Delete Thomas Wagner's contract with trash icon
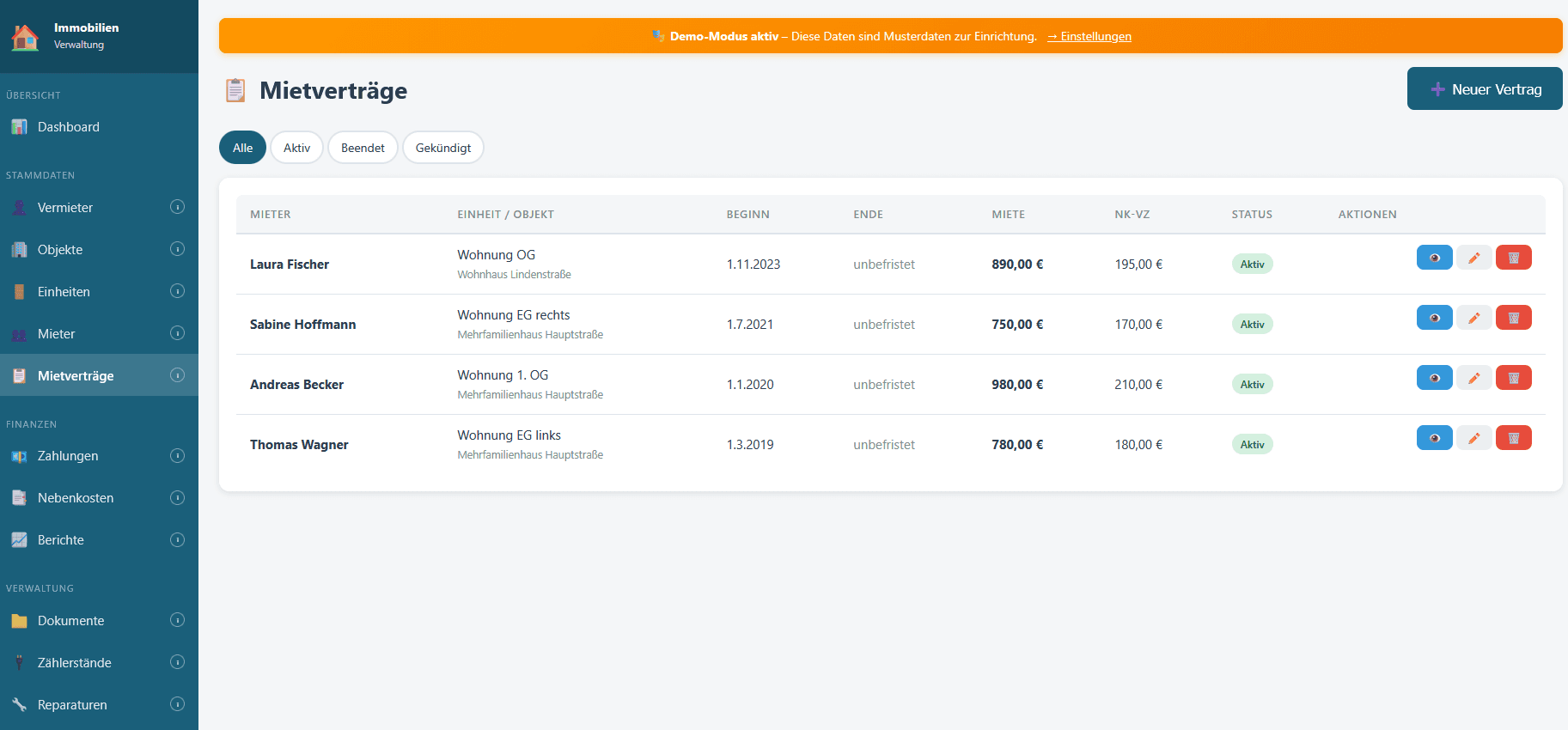 pyautogui.click(x=1513, y=438)
